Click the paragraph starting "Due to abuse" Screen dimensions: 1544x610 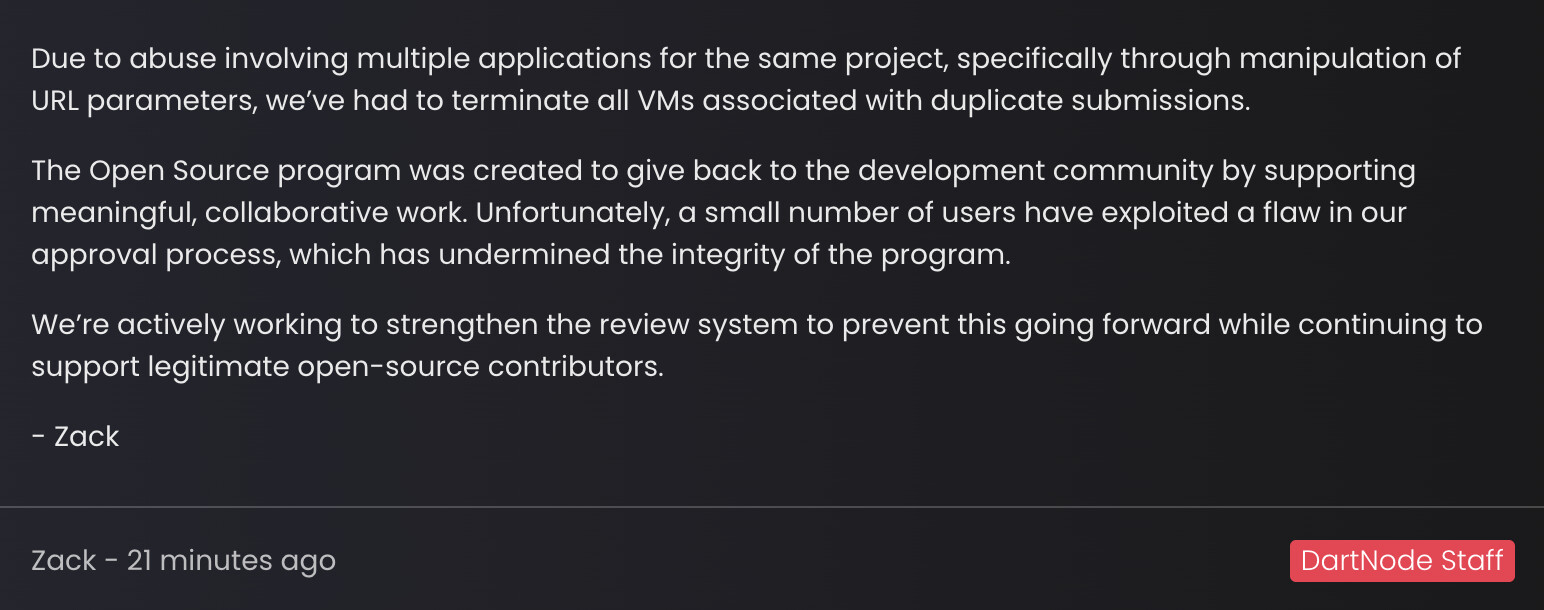(746, 80)
